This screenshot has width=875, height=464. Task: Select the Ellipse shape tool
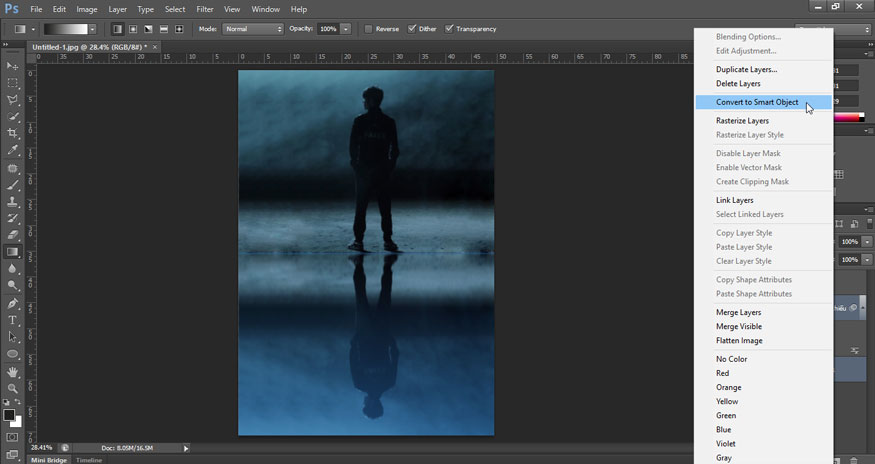click(12, 353)
